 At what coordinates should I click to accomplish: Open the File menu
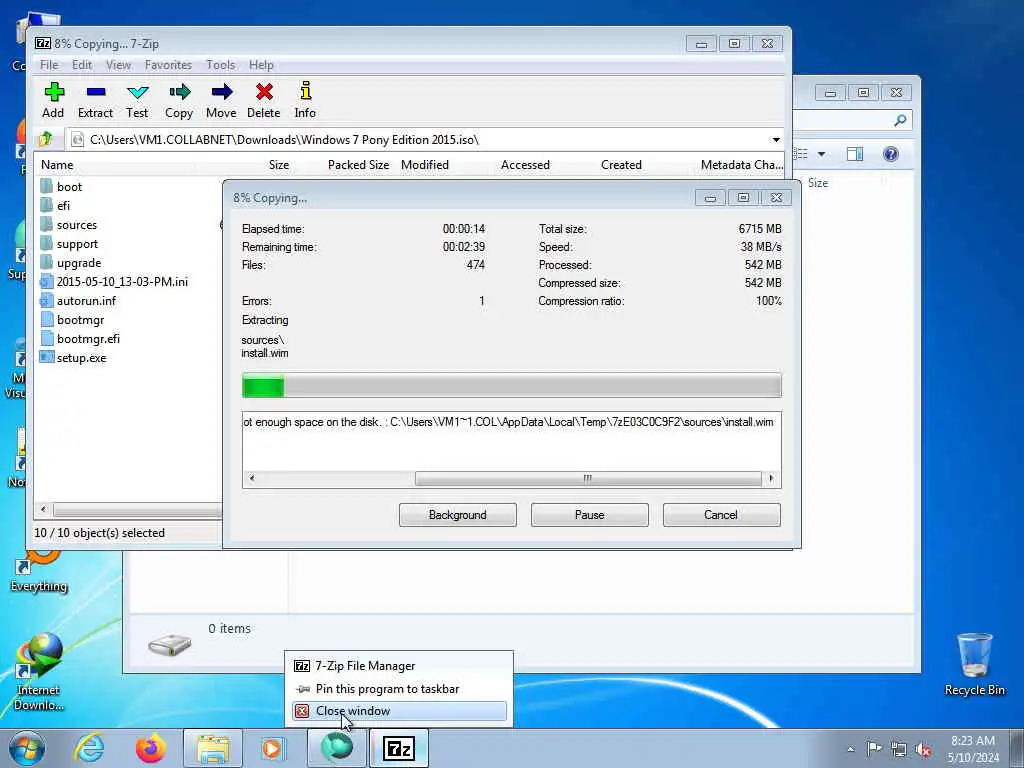49,65
